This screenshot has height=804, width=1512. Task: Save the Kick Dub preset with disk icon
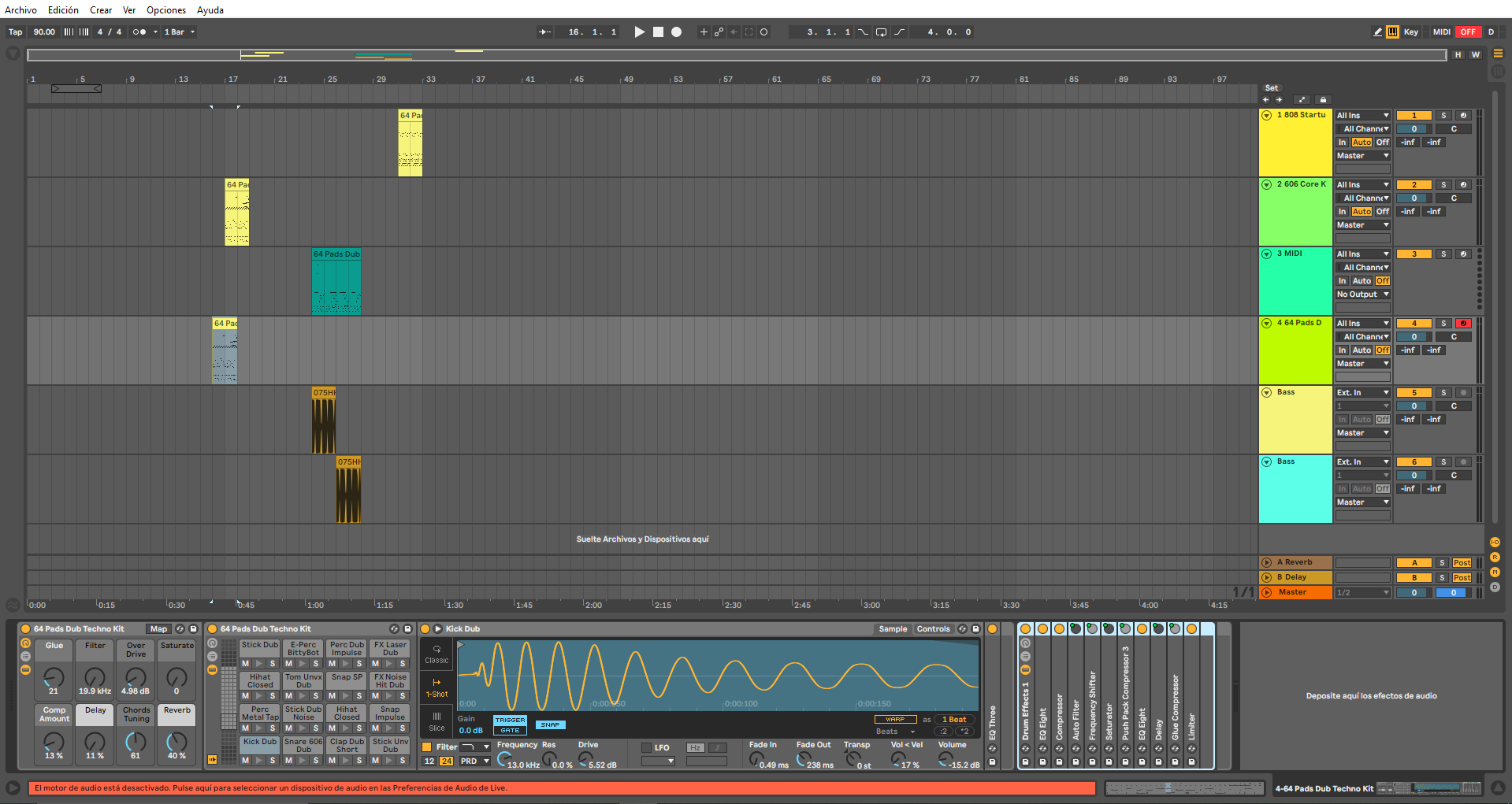(x=976, y=628)
